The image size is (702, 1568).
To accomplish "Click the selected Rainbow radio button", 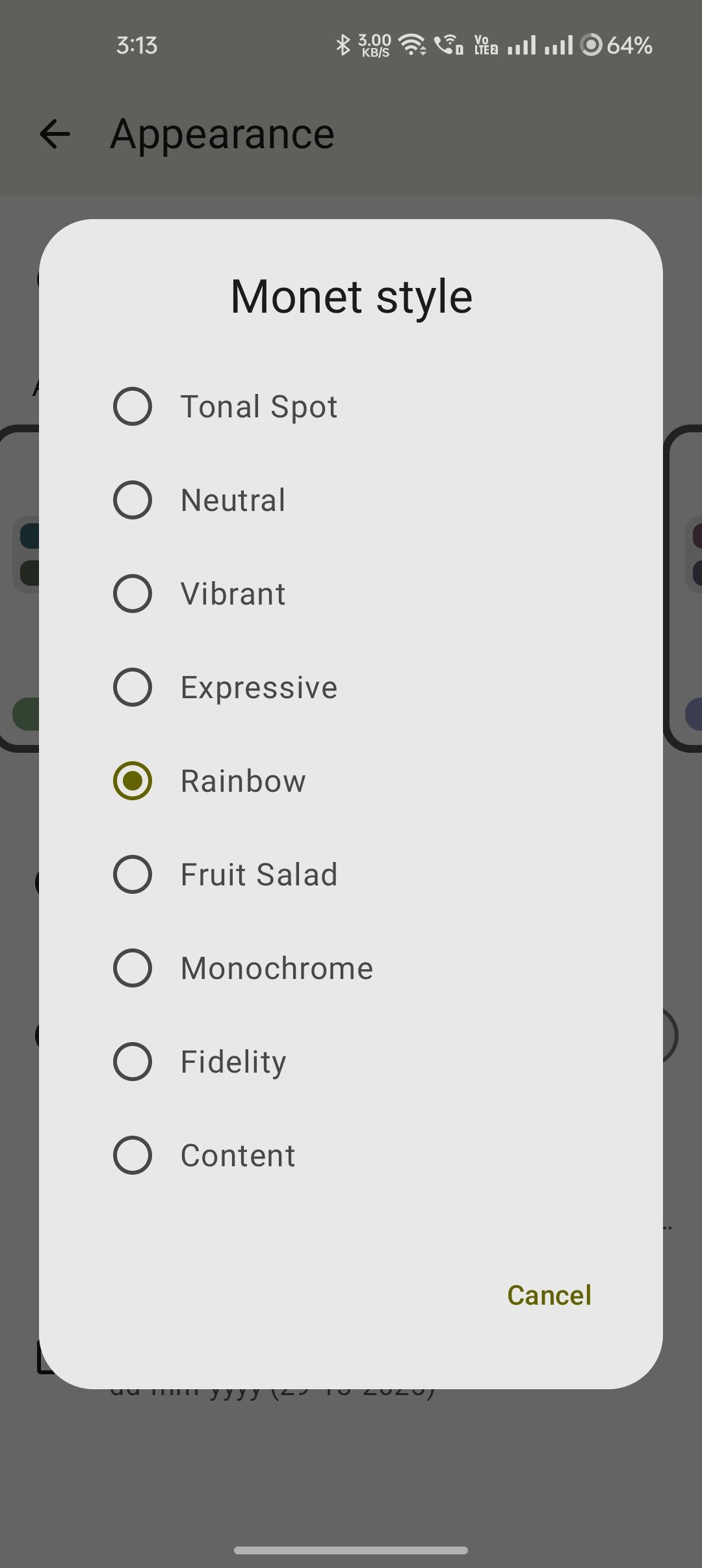I will (x=133, y=781).
